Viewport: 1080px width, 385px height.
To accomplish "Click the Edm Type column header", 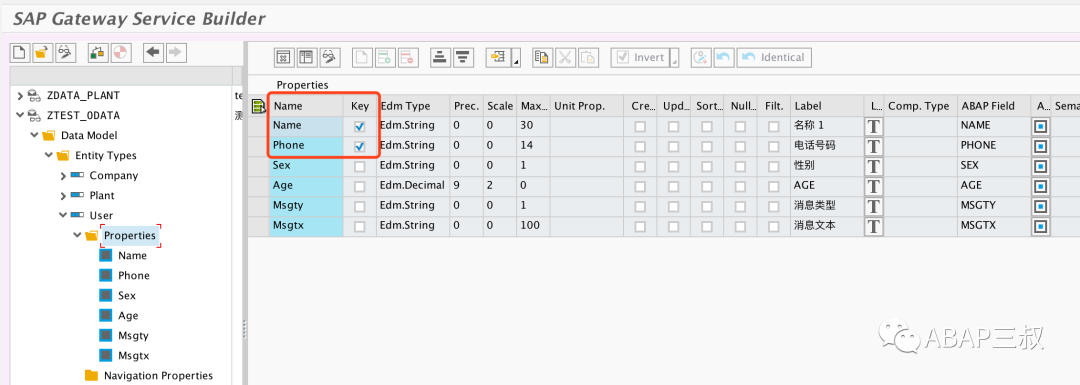I will coord(413,106).
